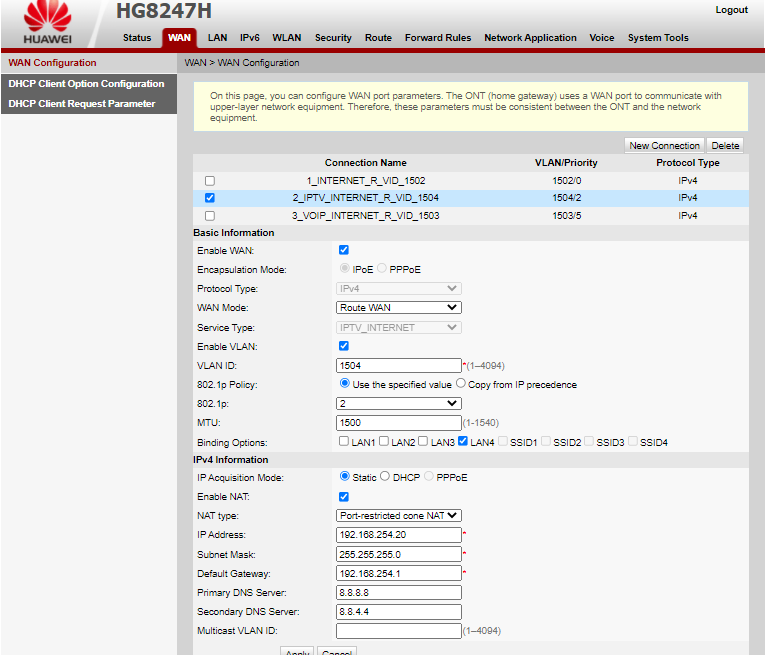
Task: Select DHCP Client Request Parameter menu item
Action: click(x=82, y=104)
